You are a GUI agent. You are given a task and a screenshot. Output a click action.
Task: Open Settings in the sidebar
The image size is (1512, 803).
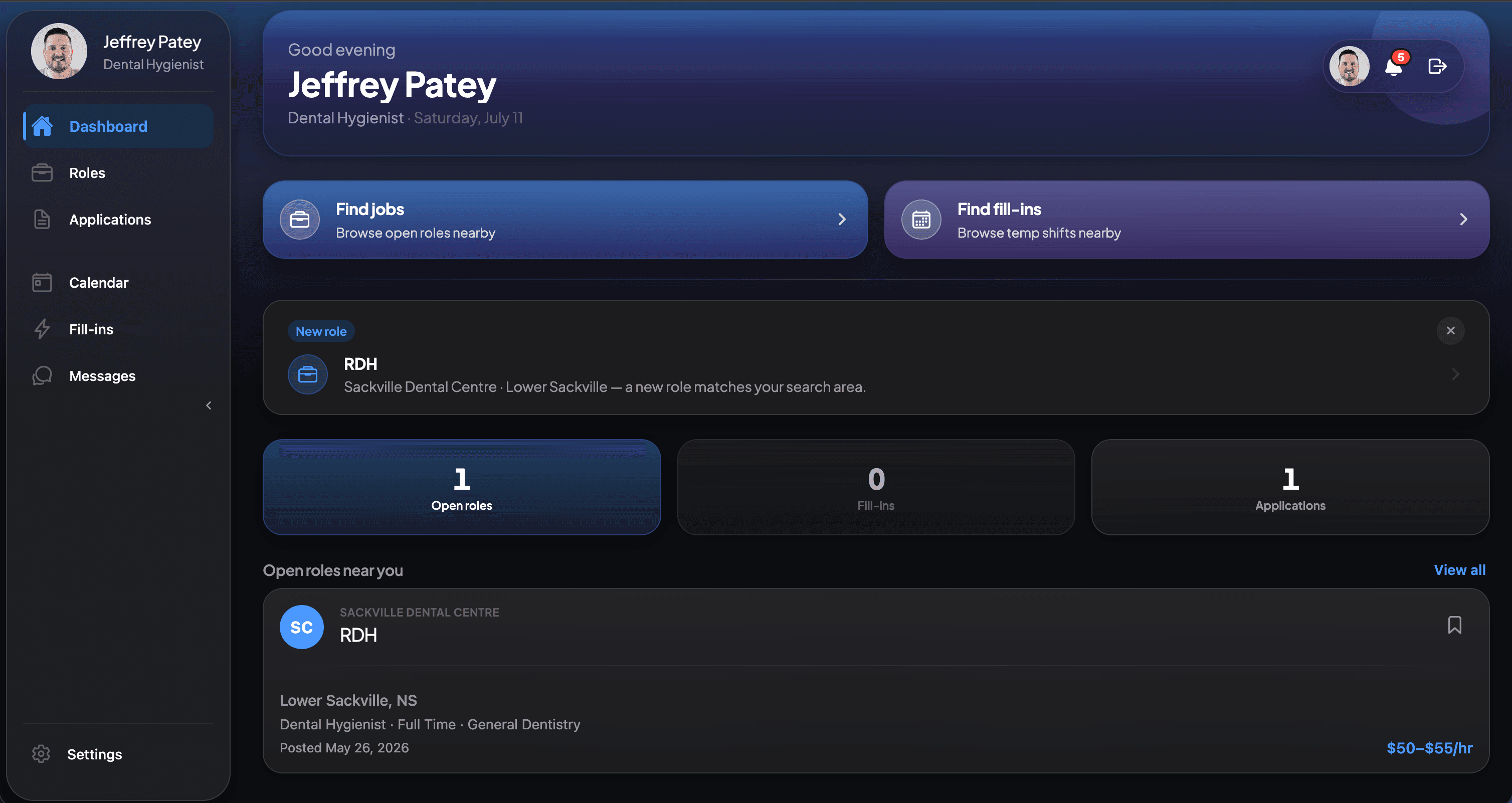click(x=119, y=754)
